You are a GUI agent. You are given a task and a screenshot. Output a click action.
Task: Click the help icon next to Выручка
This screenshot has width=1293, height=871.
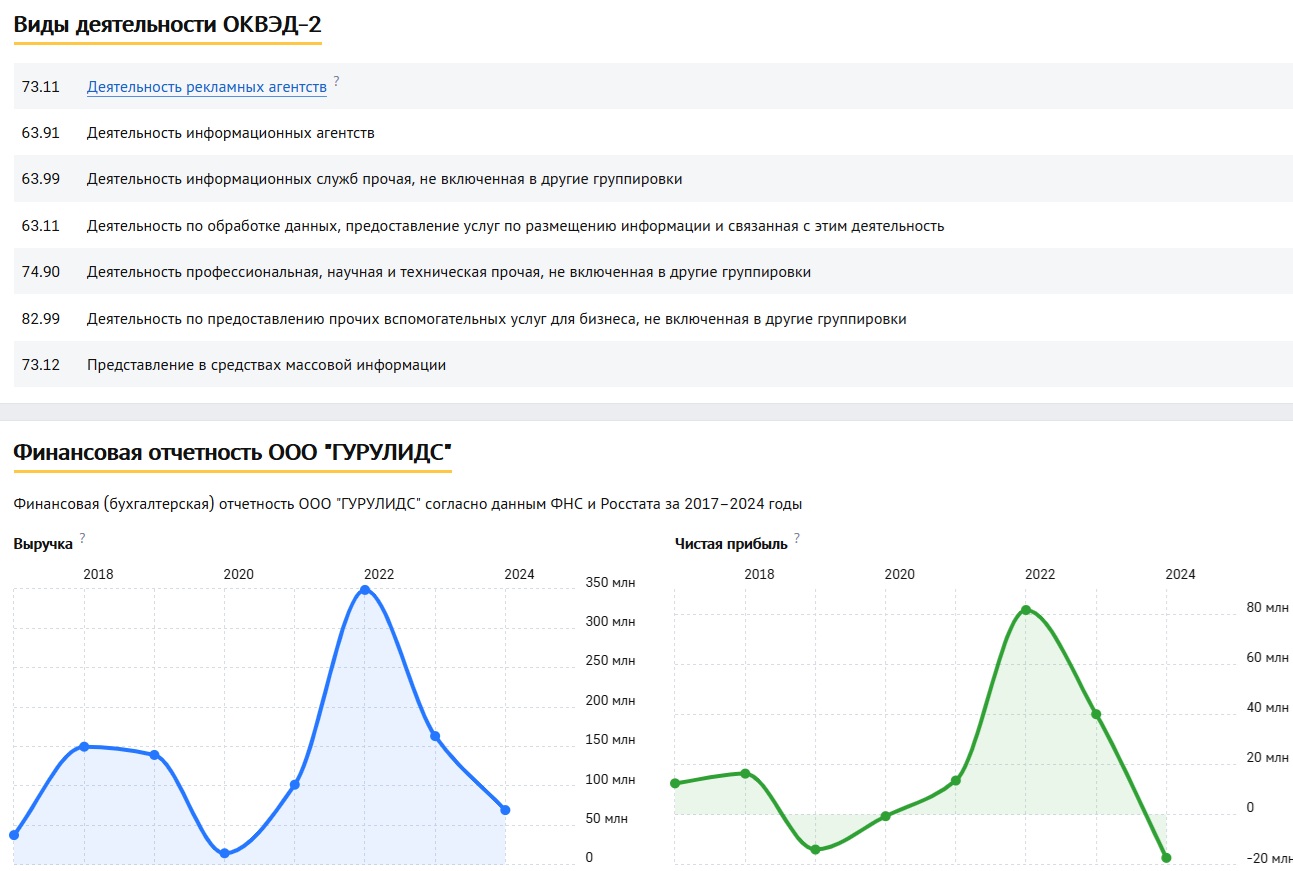click(x=82, y=539)
